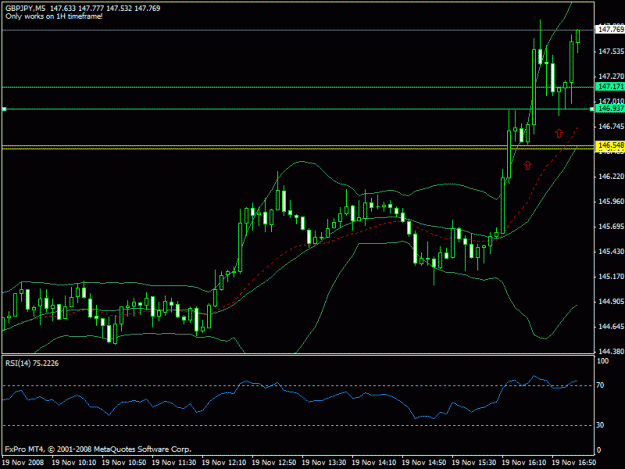Click the '19 Nov 11:30' time axis label
This screenshot has width=625, height=469.
pyautogui.click(x=174, y=463)
